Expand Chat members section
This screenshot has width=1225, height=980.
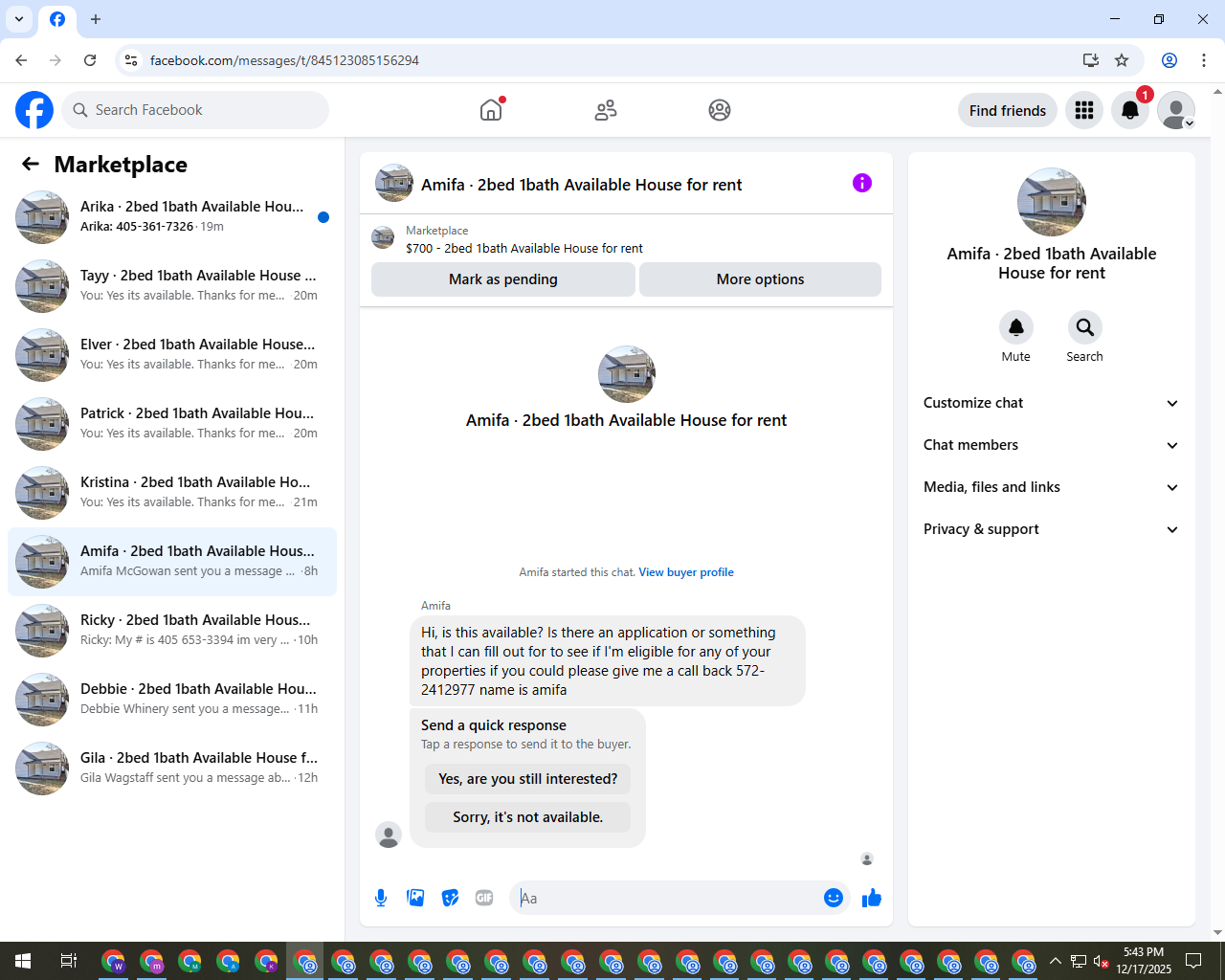[x=1052, y=445]
